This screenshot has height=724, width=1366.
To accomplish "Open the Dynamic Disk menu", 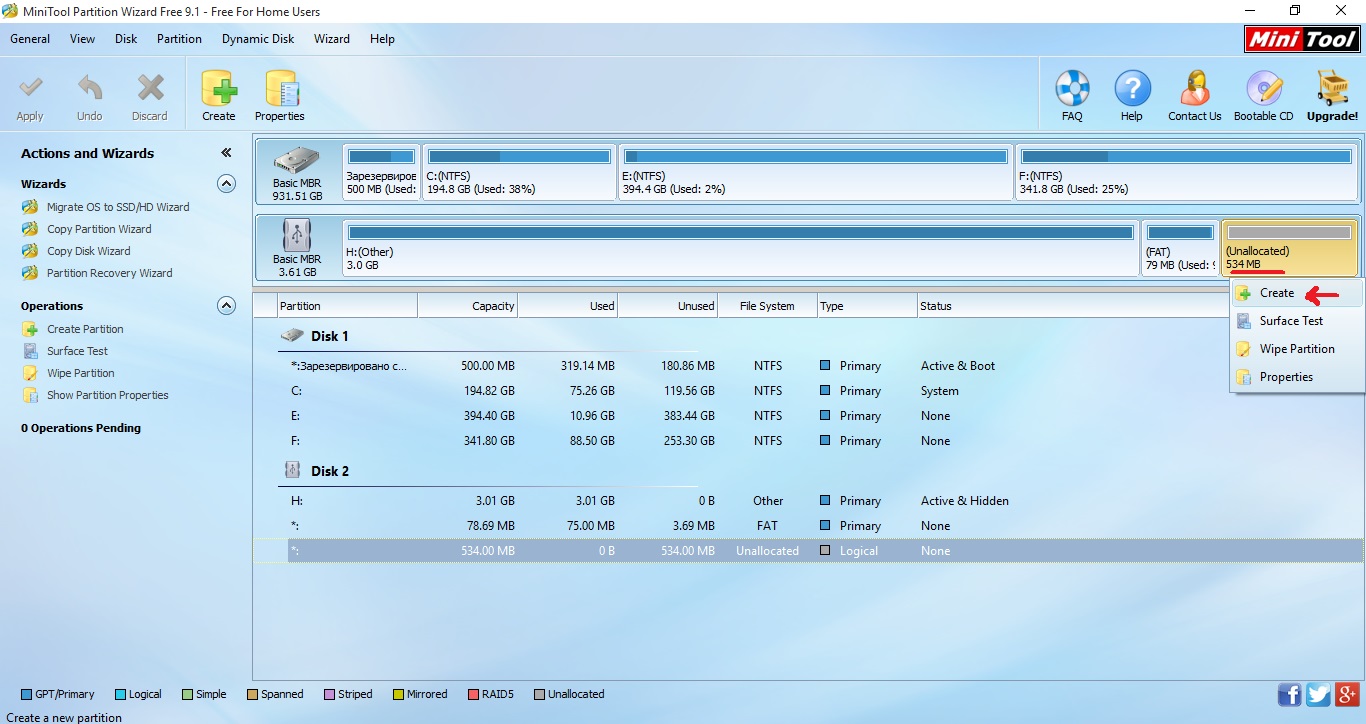I will (x=258, y=39).
